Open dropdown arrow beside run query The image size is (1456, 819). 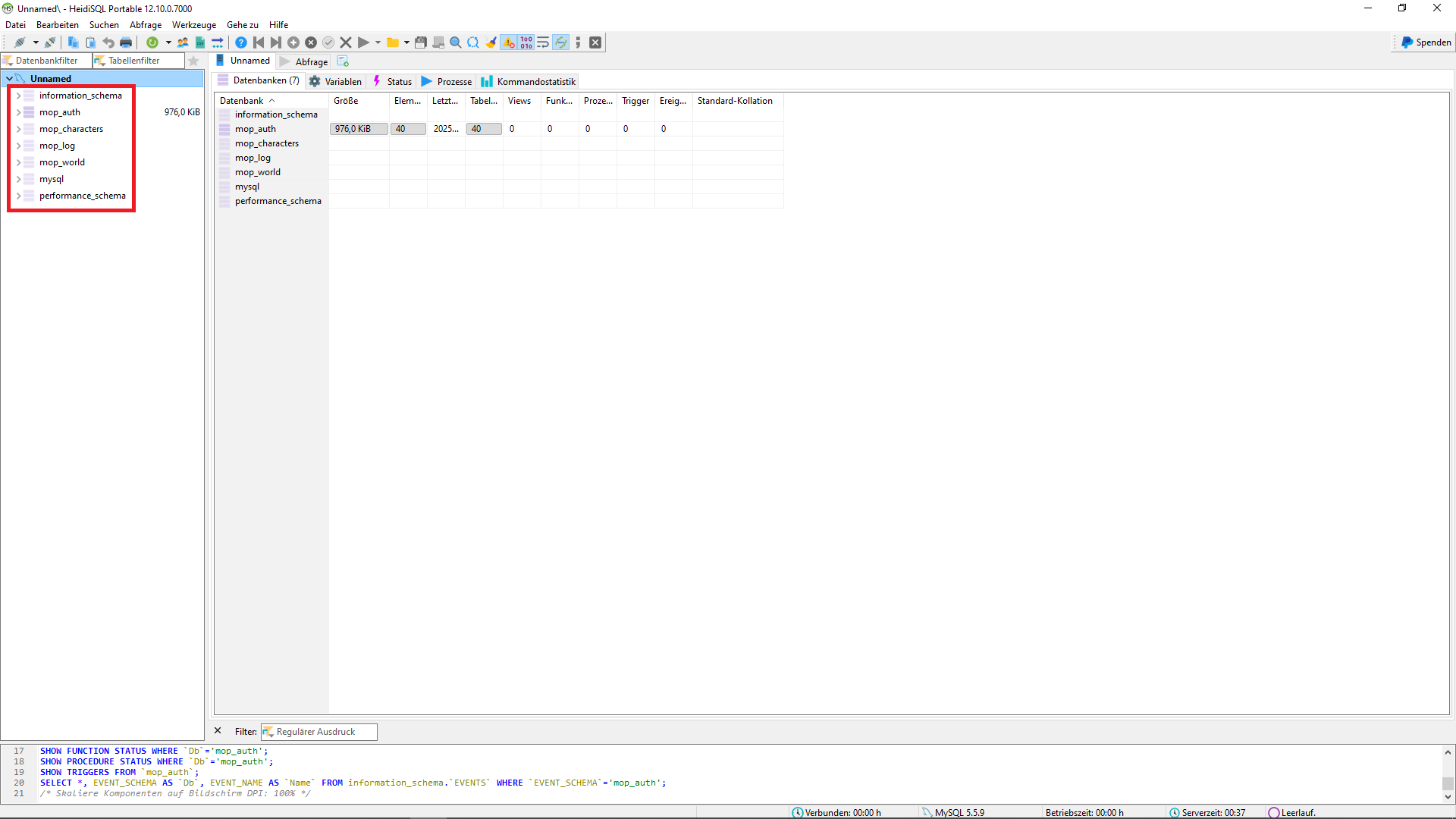tap(378, 42)
